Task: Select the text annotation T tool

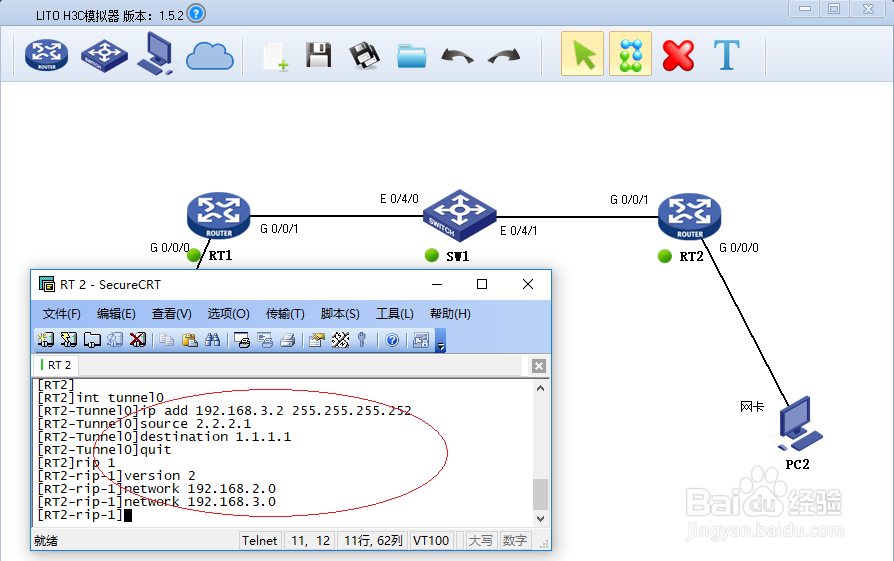Action: click(x=727, y=55)
